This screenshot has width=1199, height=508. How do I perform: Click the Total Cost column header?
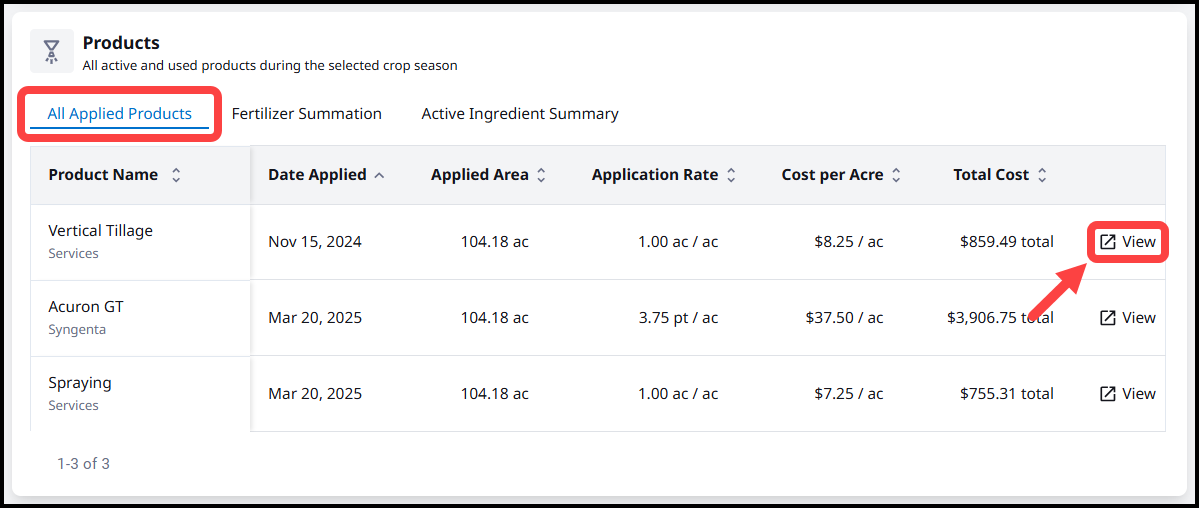point(990,175)
